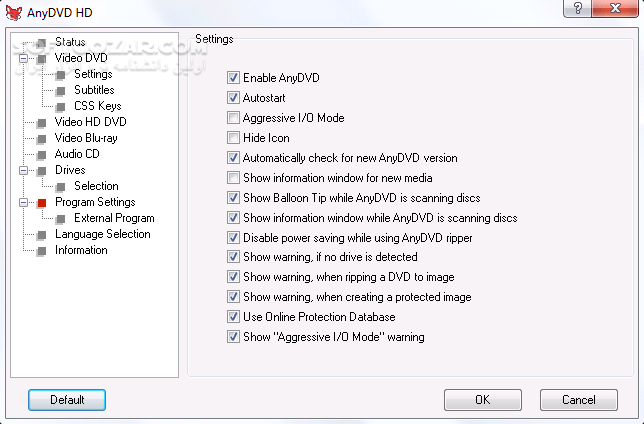Click the icon beside CSS Keys
The image size is (644, 424).
coord(61,106)
